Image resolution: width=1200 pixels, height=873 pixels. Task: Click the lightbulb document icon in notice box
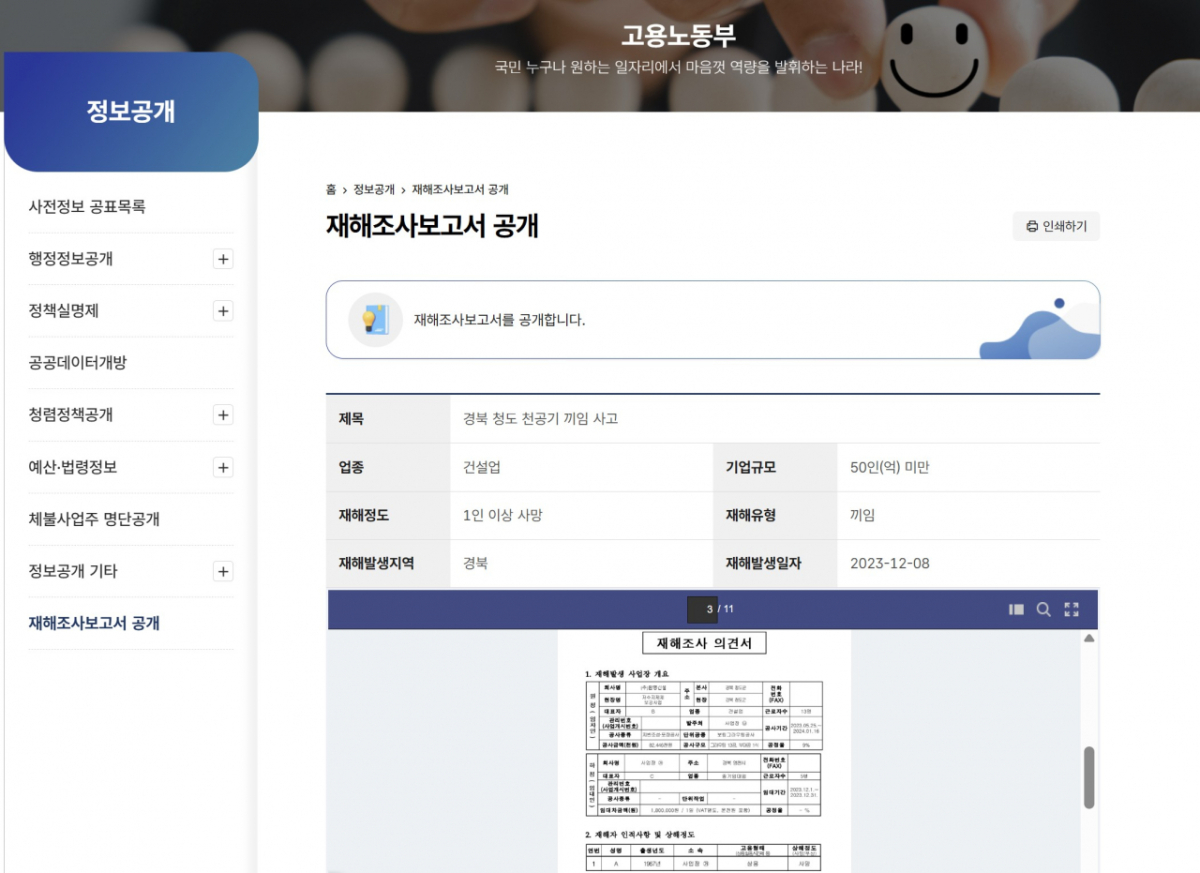[x=375, y=319]
